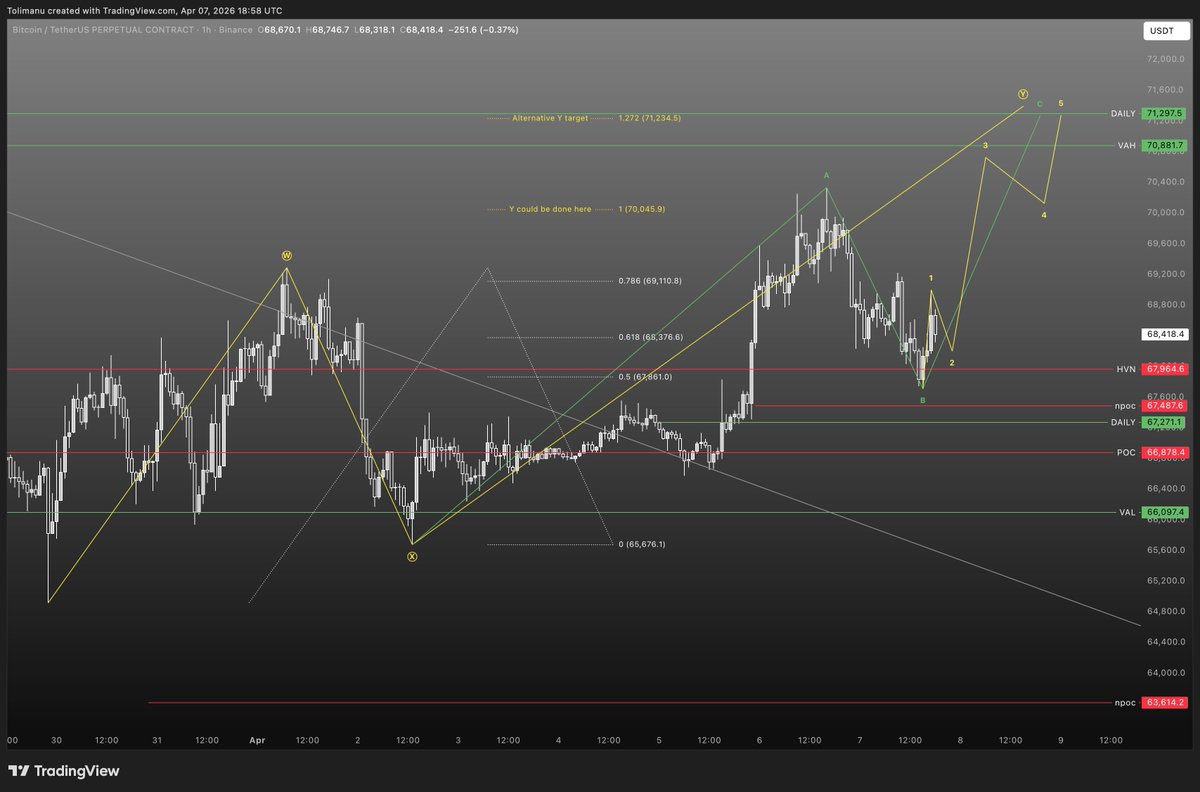
Task: Select the Bitcoin / TetherUS PERPETUAL CONTRACT title
Action: pos(102,30)
